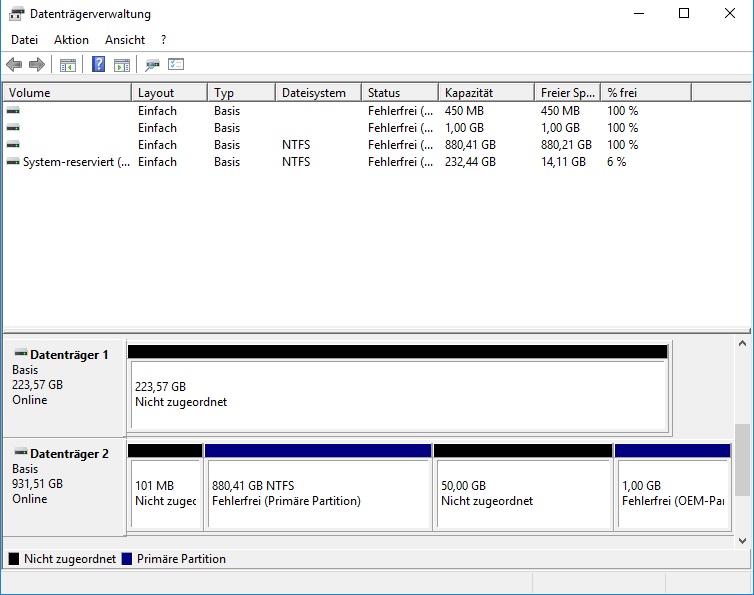Go back with the left arrow toolbar icon
Image resolution: width=754 pixels, height=595 pixels.
click(14, 64)
